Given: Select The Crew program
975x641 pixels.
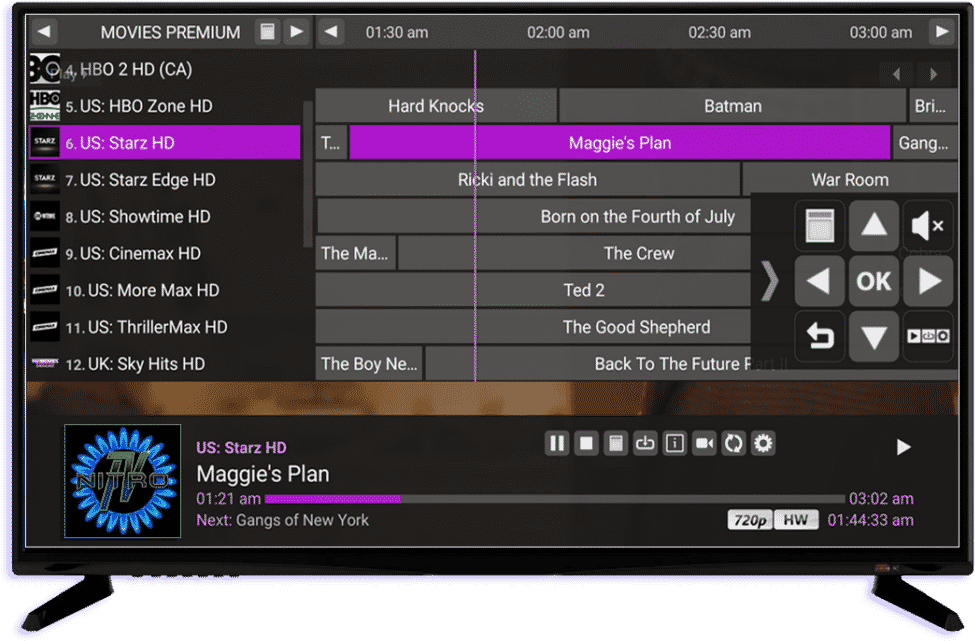Looking at the screenshot, I should point(575,253).
